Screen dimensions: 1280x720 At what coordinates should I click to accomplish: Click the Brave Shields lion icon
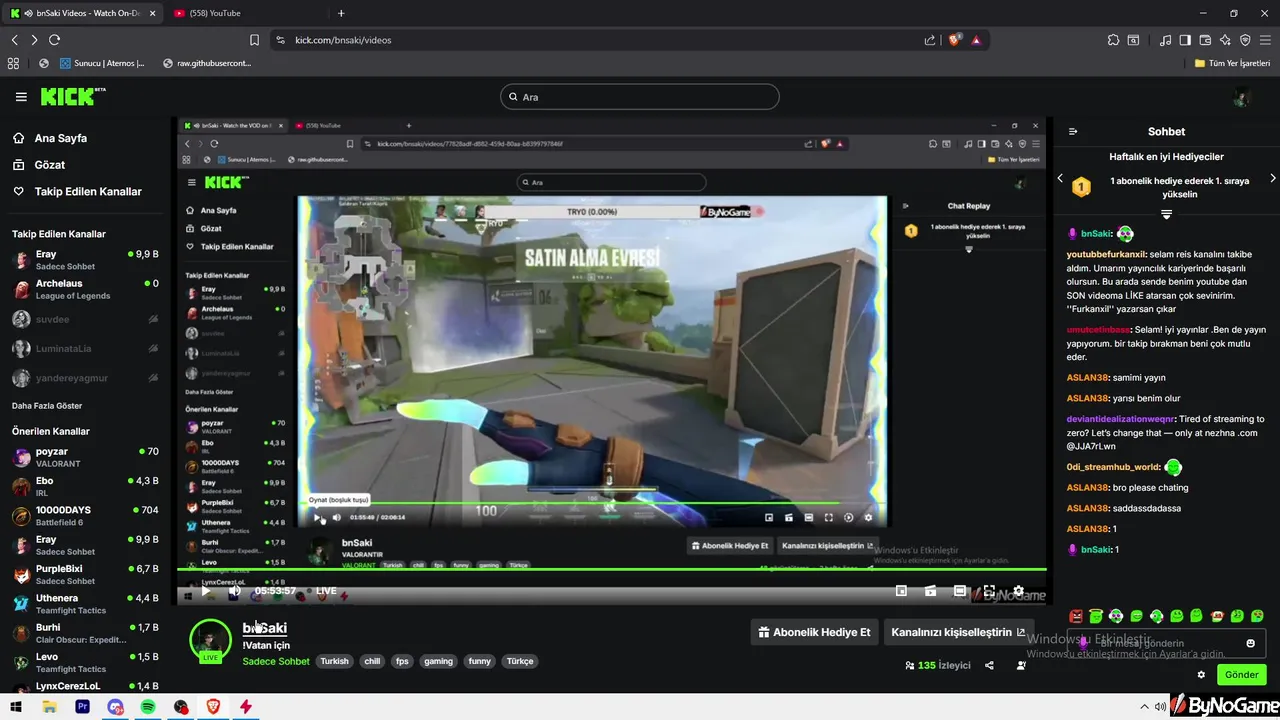(x=955, y=40)
